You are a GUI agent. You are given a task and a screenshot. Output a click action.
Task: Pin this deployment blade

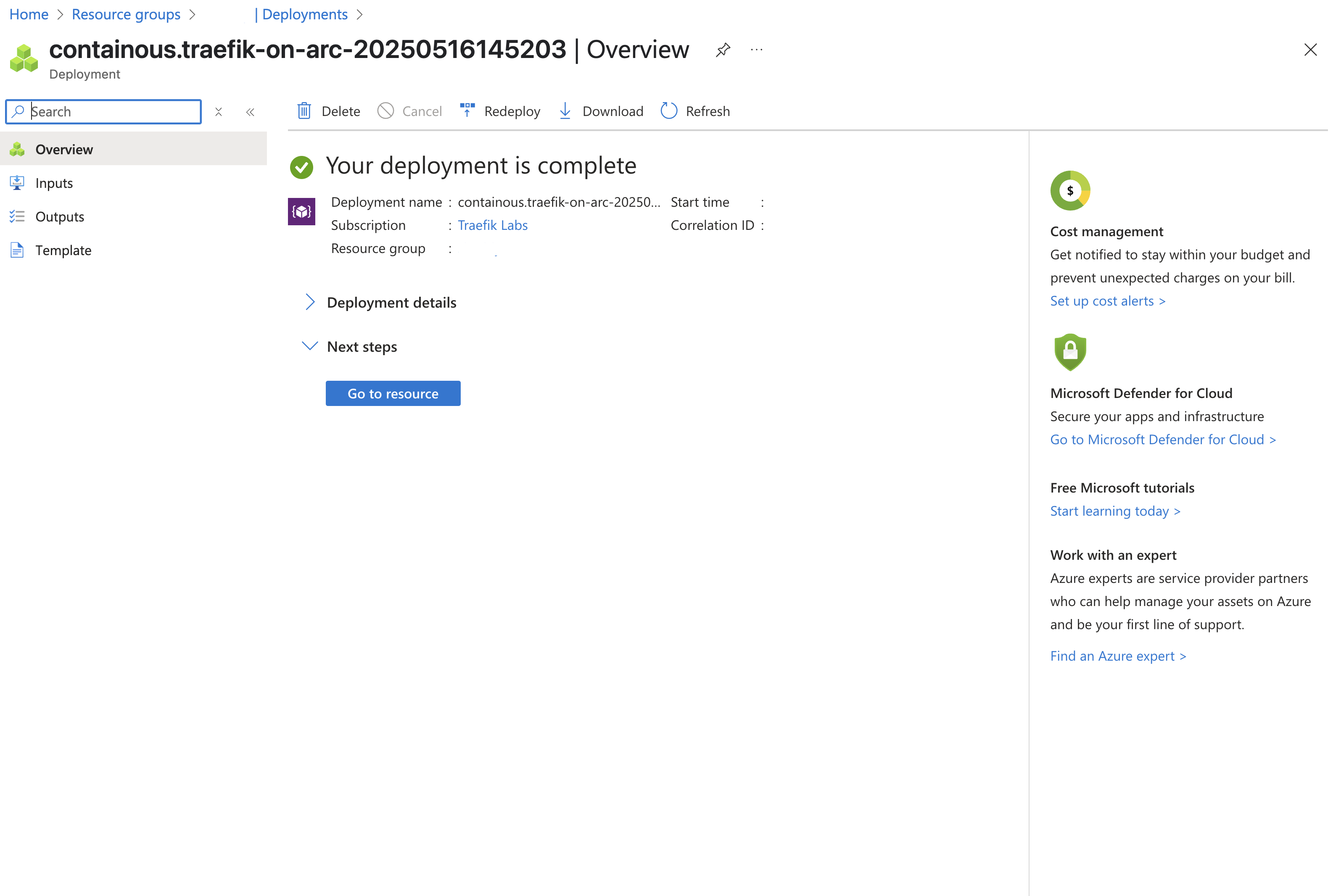(723, 50)
